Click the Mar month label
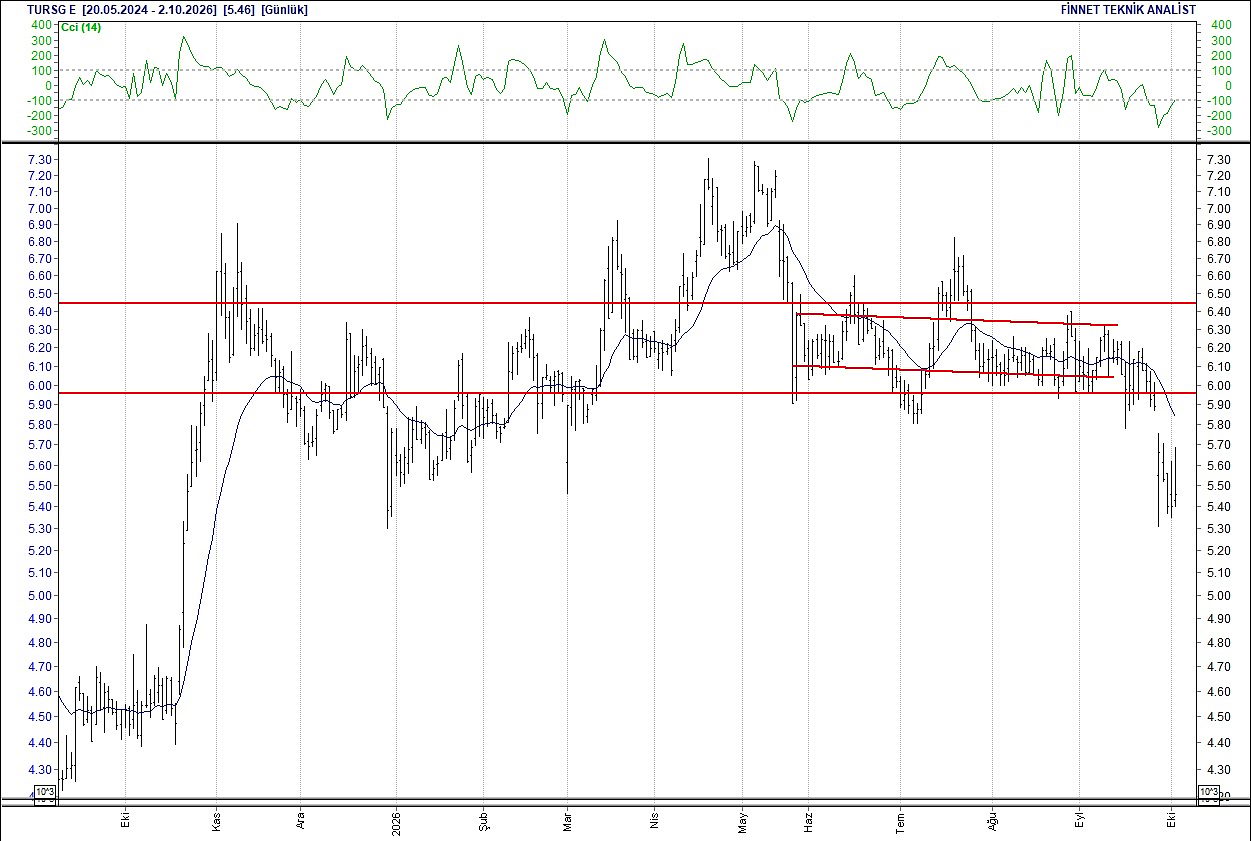Viewport: 1251px width, 841px height. click(x=567, y=820)
